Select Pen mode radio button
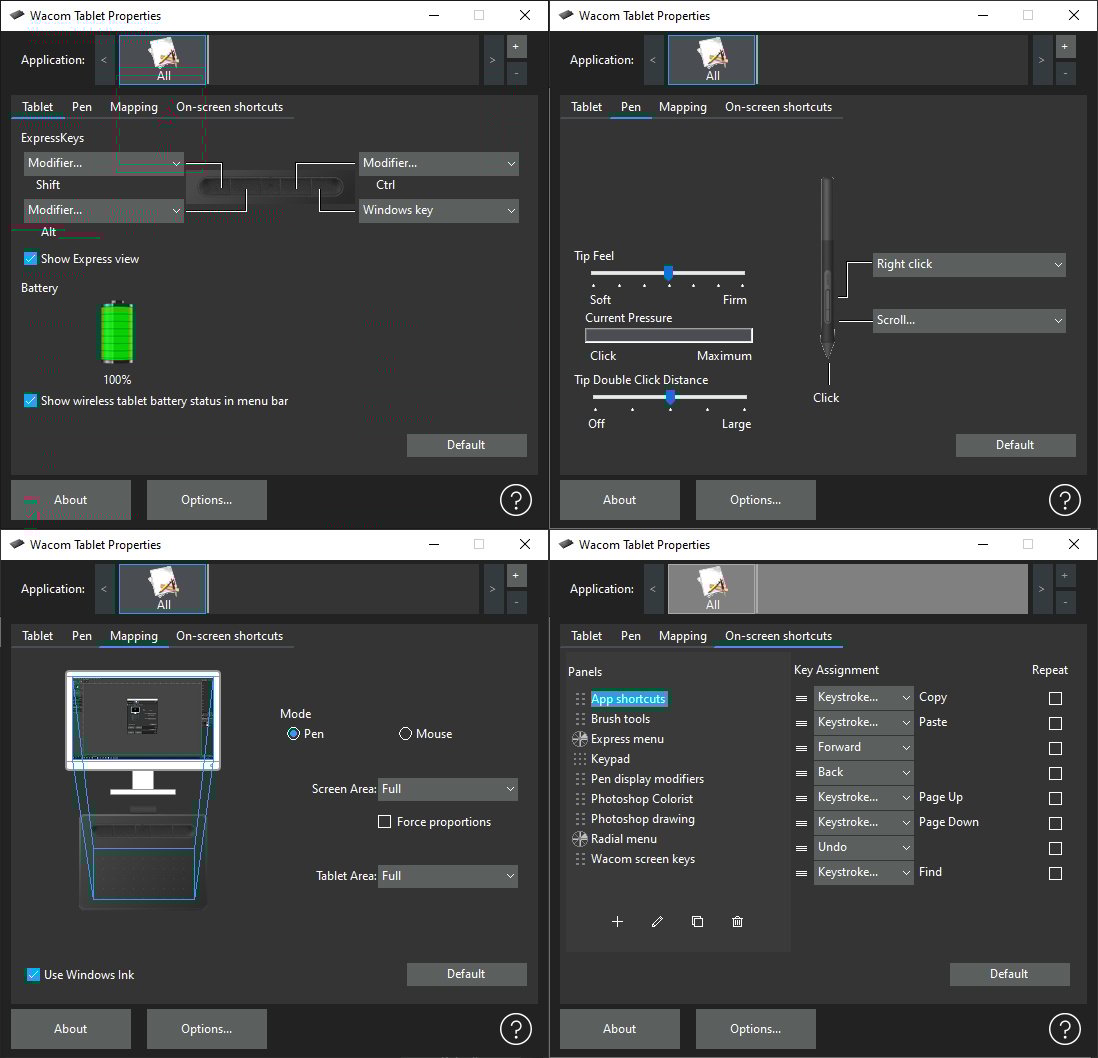 (x=293, y=734)
